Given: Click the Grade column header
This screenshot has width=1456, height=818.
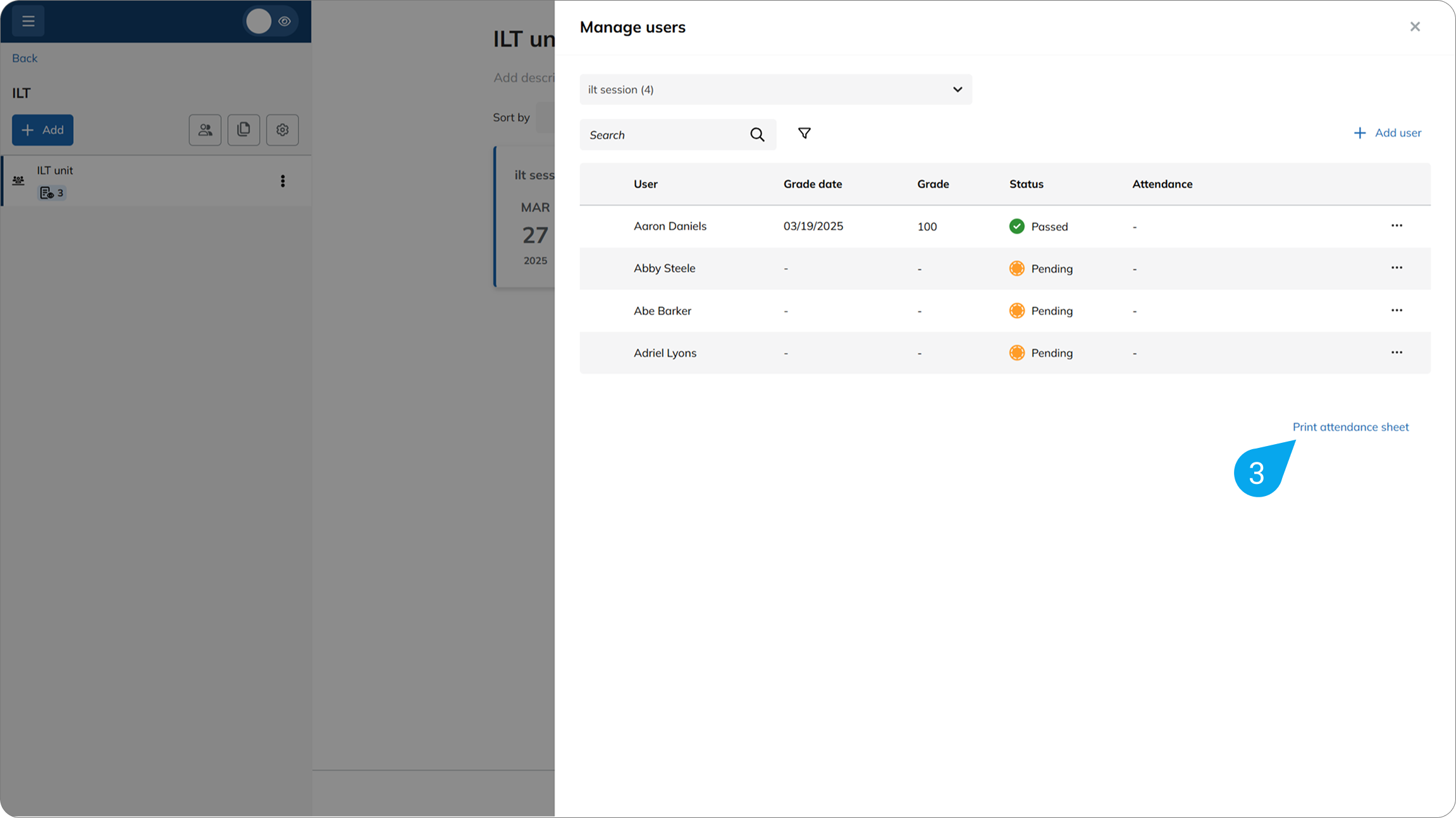Looking at the screenshot, I should [933, 184].
